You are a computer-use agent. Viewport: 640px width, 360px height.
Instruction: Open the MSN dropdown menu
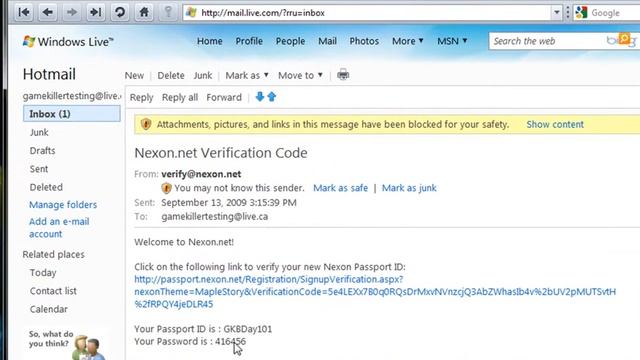click(452, 41)
